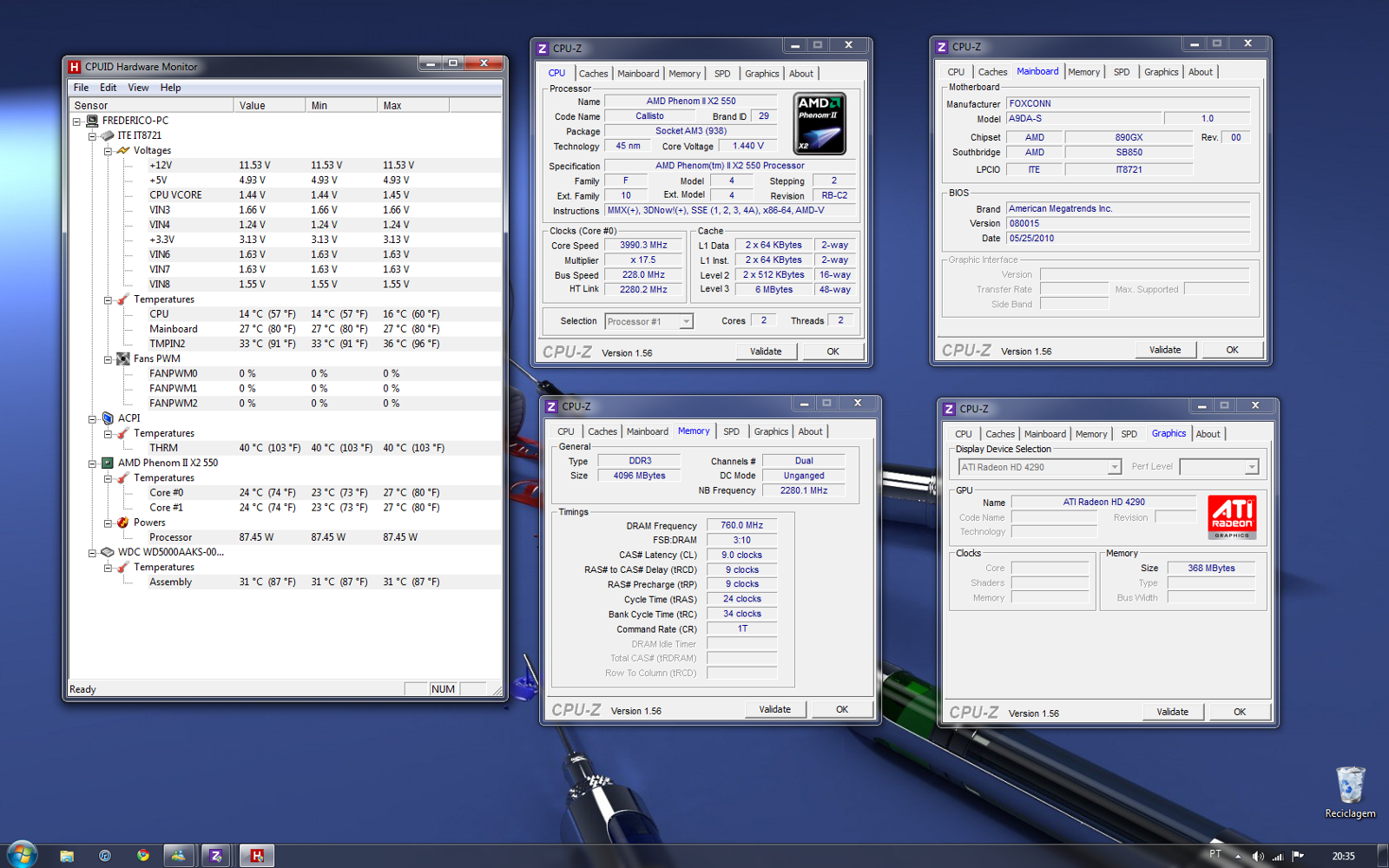Click the Value column header
This screenshot has height=868, width=1389.
[x=270, y=105]
